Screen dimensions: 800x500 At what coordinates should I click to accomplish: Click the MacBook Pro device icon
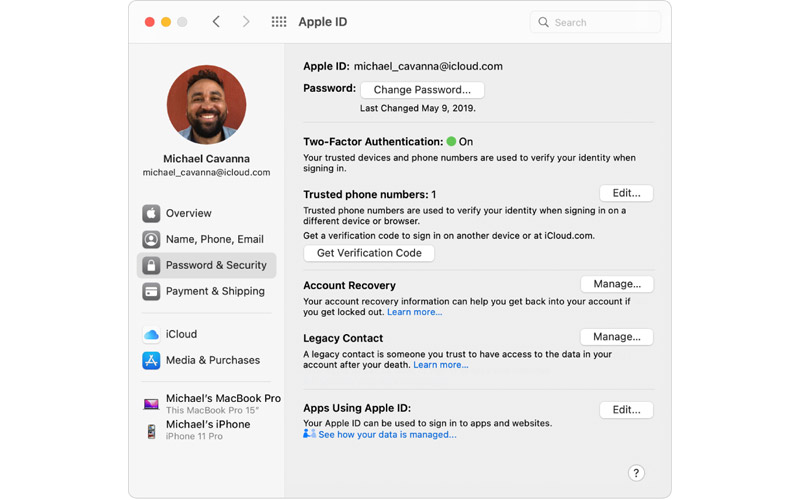pyautogui.click(x=151, y=404)
